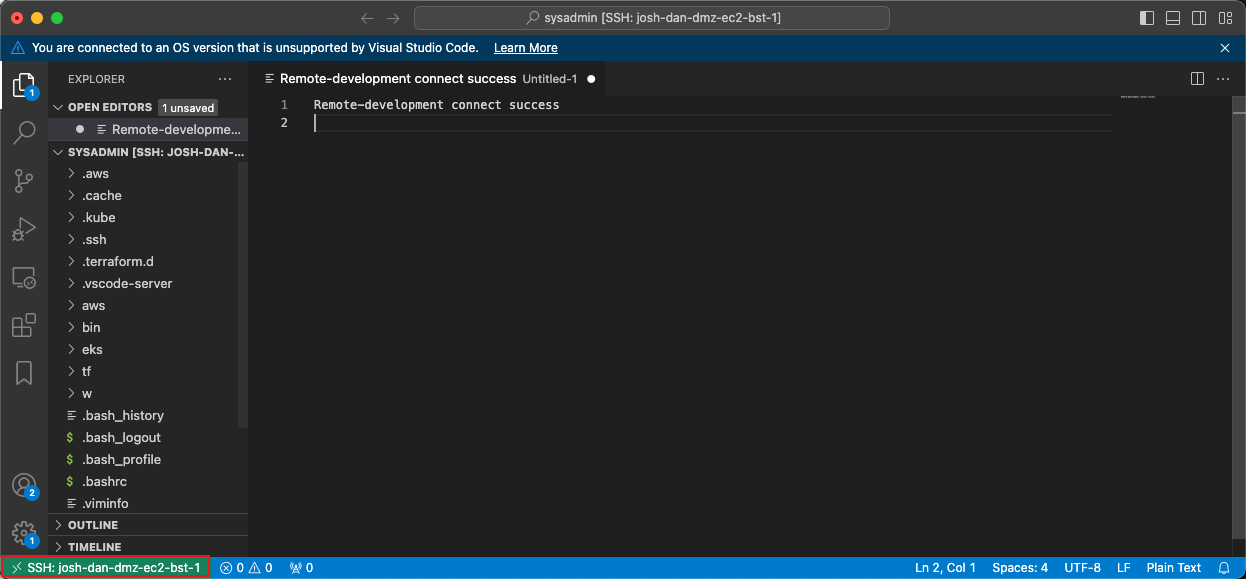The height and width of the screenshot is (579, 1246).
Task: Go back with the navigation arrow
Action: pyautogui.click(x=367, y=18)
